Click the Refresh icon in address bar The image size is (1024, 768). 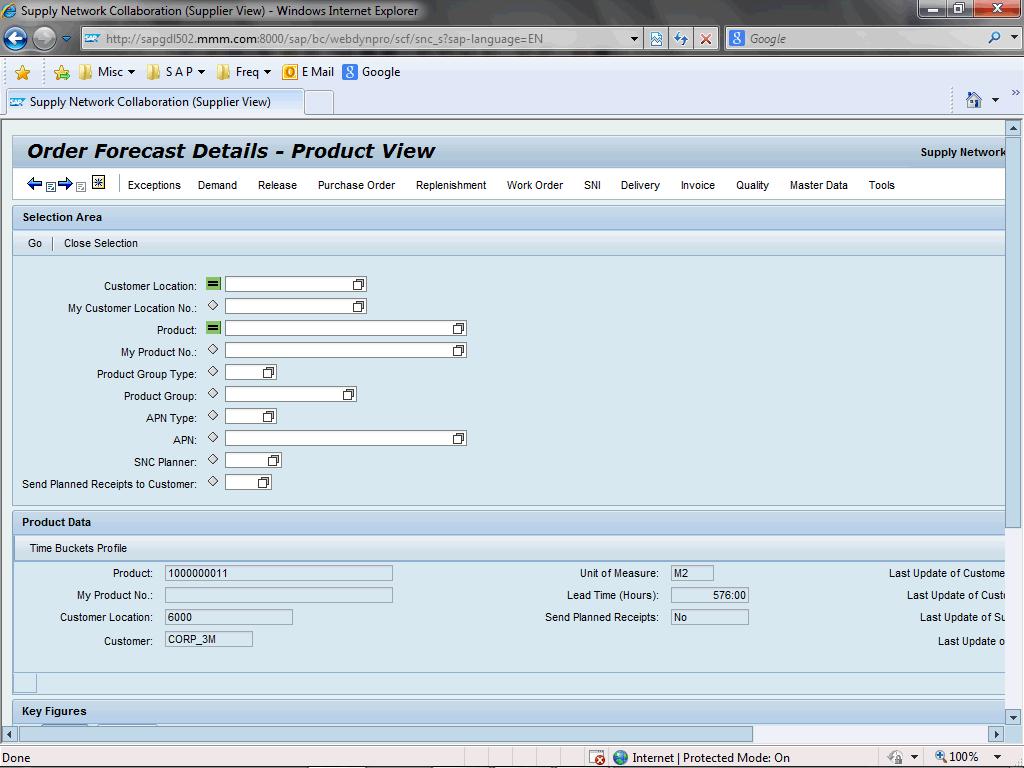point(681,39)
